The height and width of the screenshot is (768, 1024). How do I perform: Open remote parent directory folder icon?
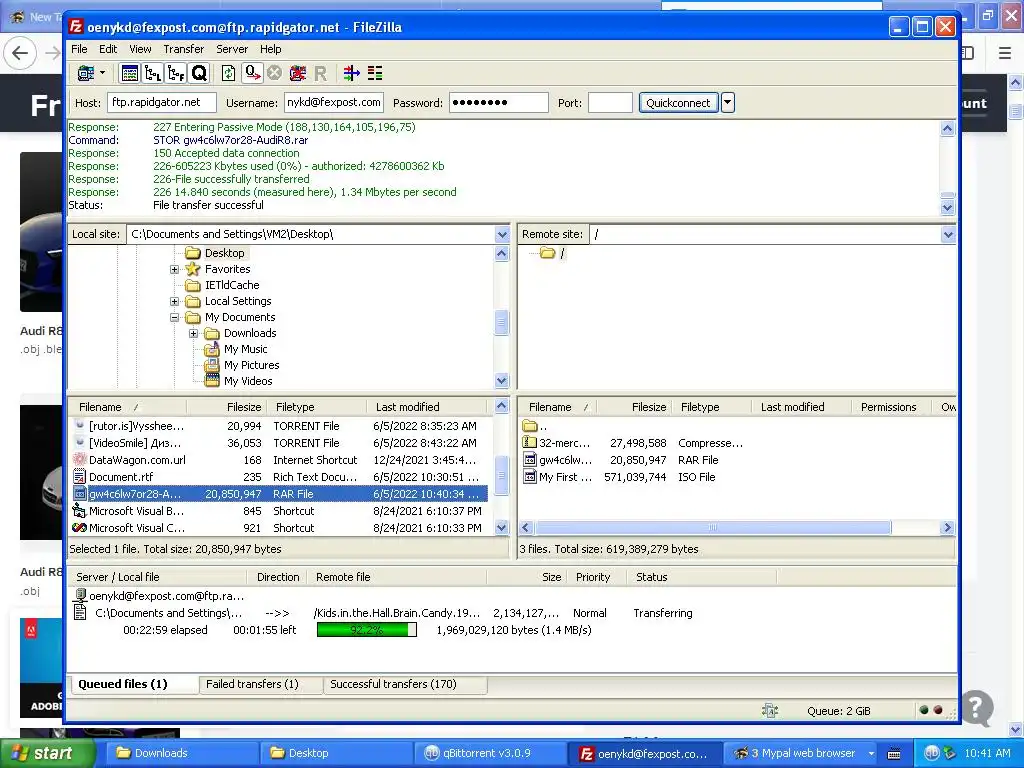529,426
